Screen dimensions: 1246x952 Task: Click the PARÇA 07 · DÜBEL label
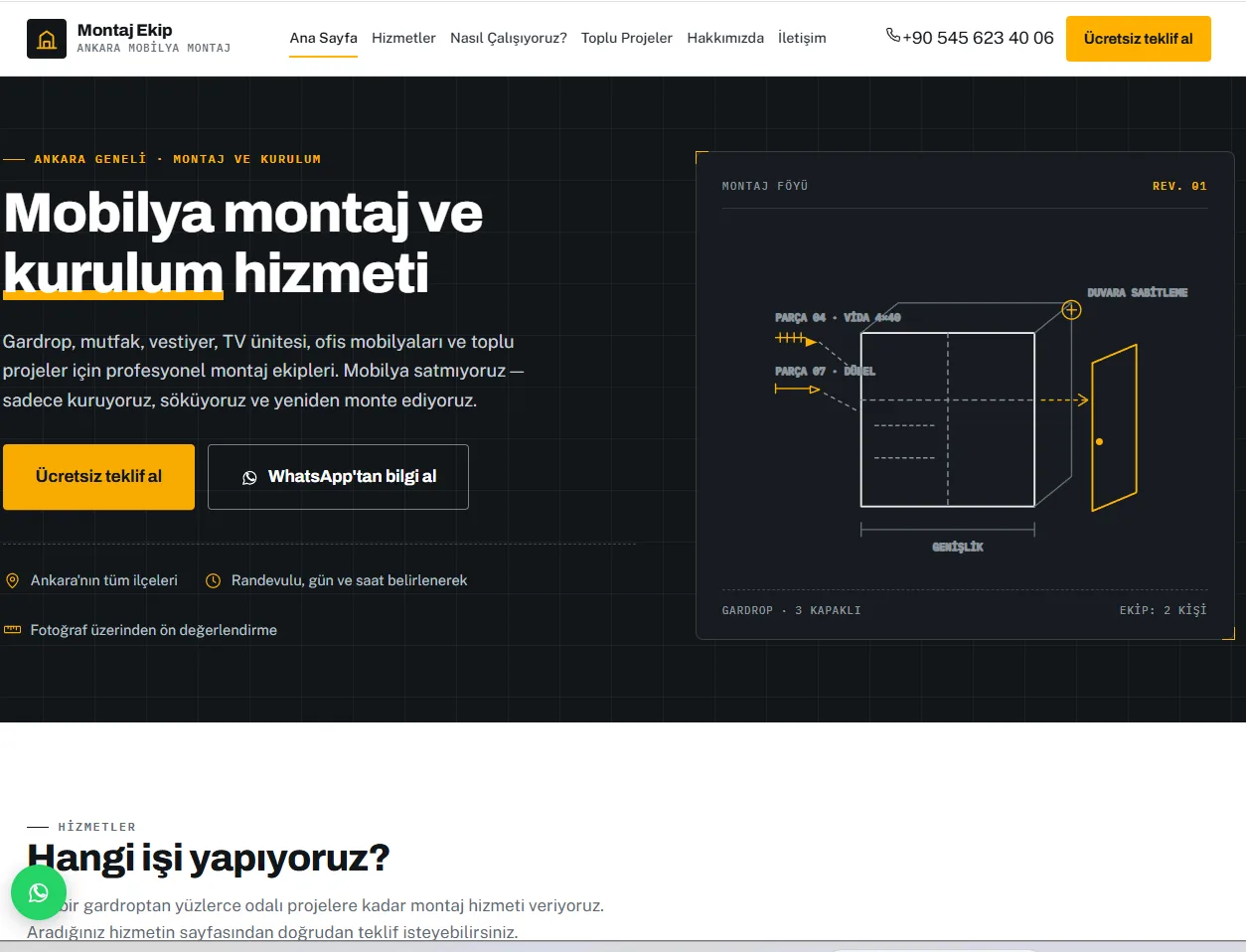(825, 372)
